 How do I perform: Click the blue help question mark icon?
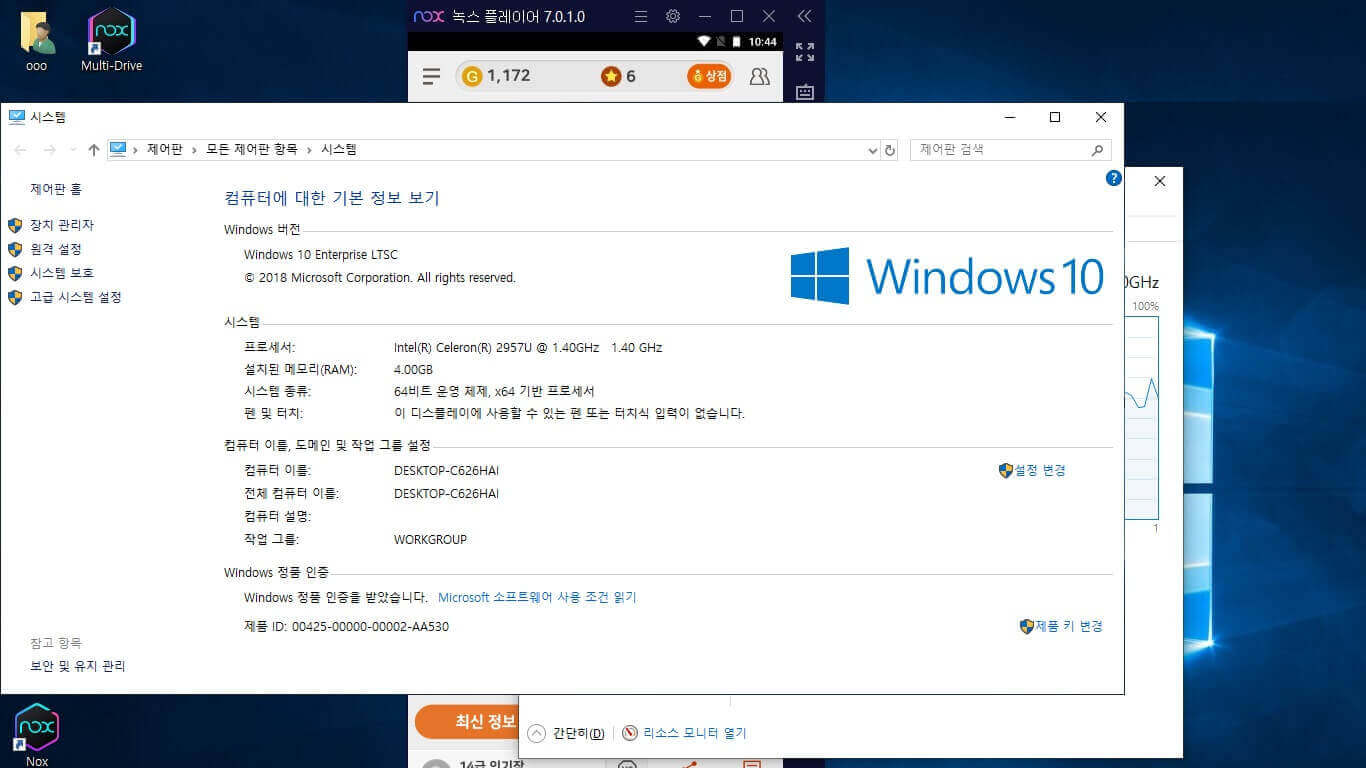[1113, 178]
